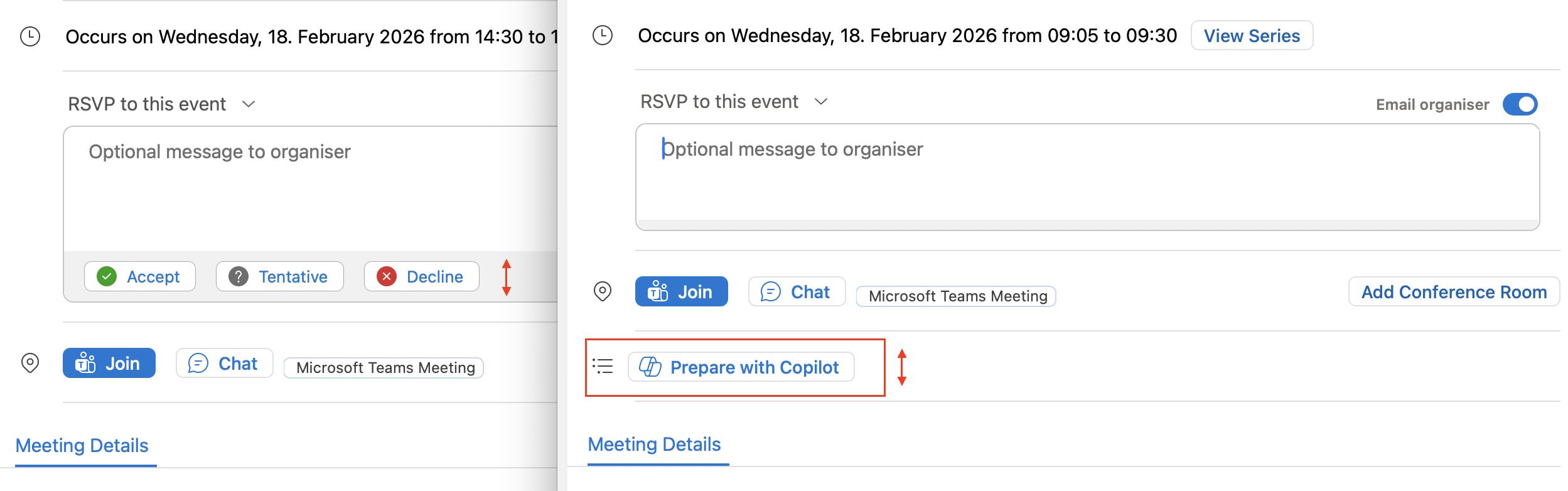
Task: Disable the Email organiser toggle
Action: (x=1520, y=104)
